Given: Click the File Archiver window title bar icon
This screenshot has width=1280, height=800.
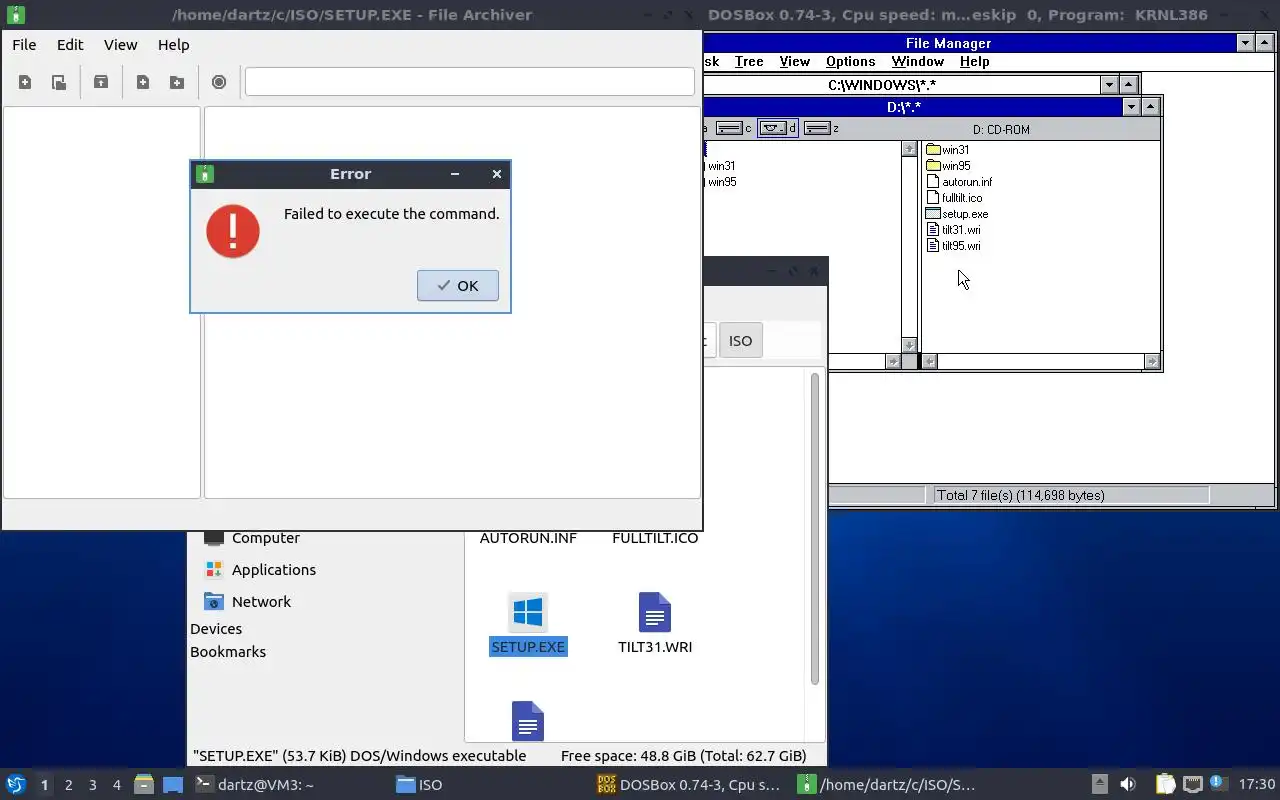Looking at the screenshot, I should point(15,15).
